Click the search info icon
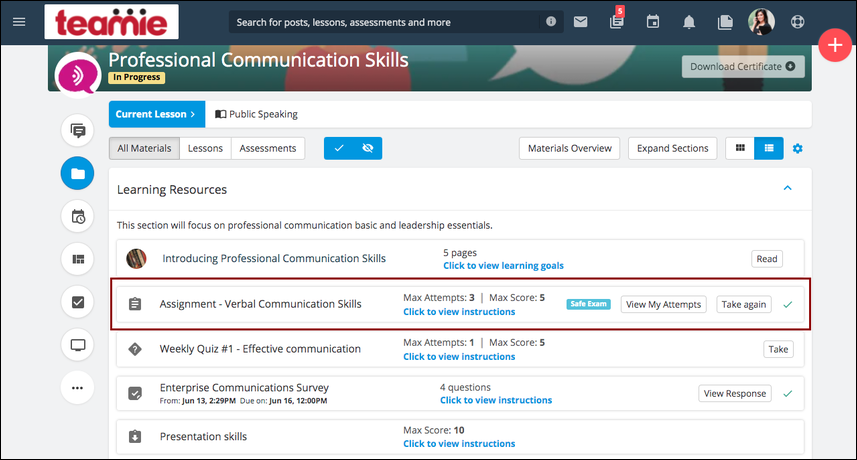The image size is (857, 460). 551,21
